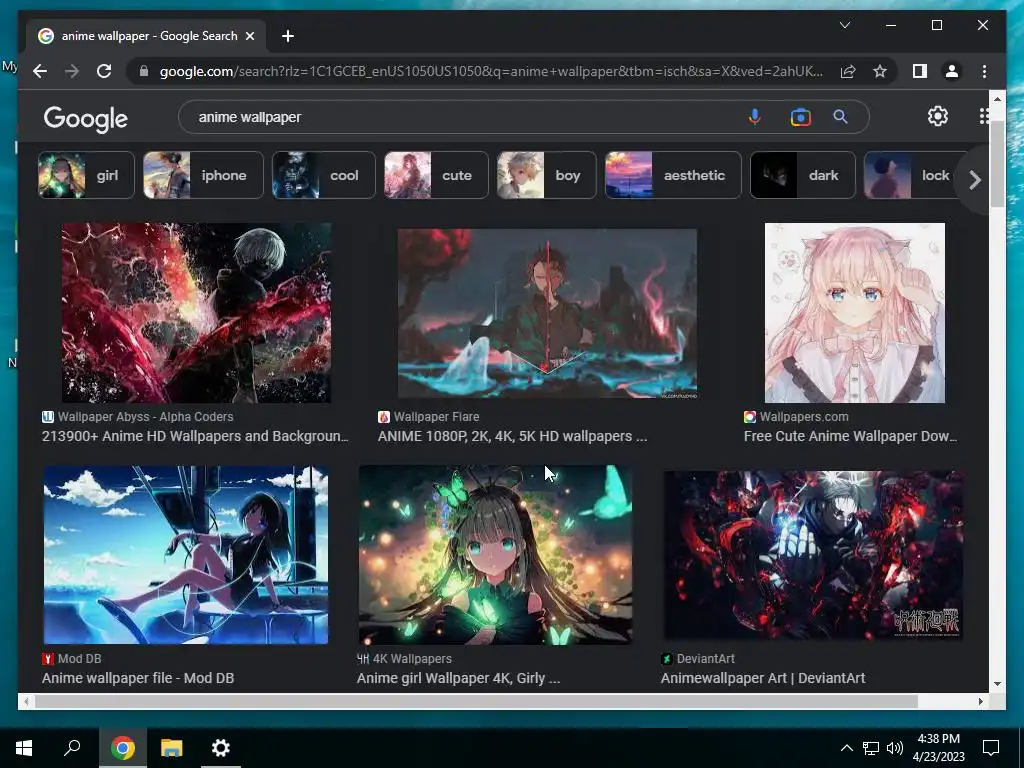1024x768 pixels.
Task: Search by image with camera icon
Action: click(x=800, y=117)
